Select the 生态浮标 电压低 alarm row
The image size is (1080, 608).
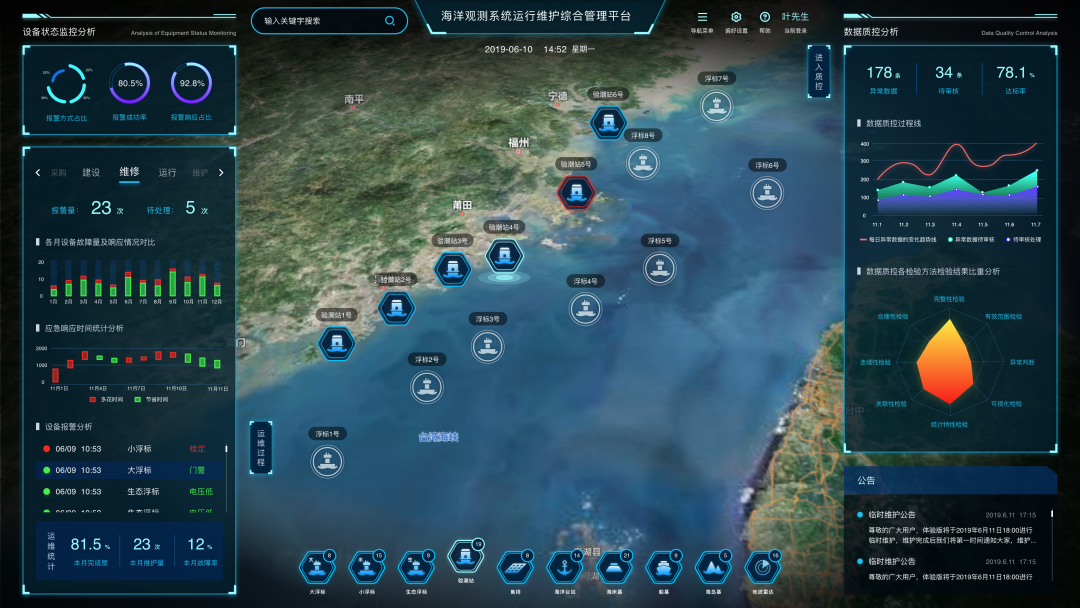coord(129,492)
